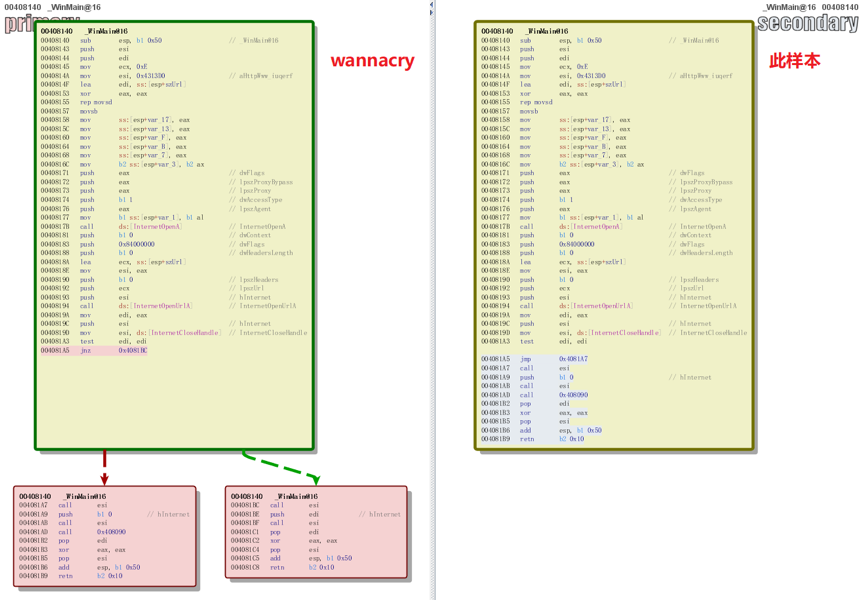This screenshot has height=600, width=865.
Task: Click line 004081AD 'call 0x408090' in pink node
Action: point(72,532)
